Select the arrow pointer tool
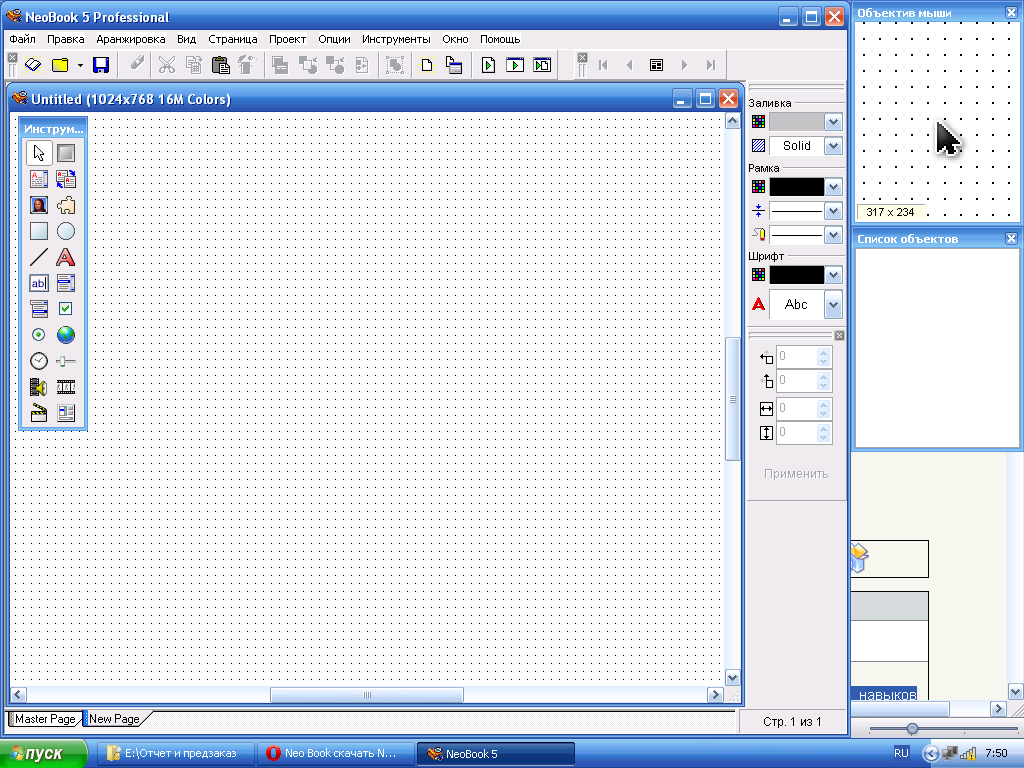This screenshot has width=1024, height=768. [x=39, y=153]
